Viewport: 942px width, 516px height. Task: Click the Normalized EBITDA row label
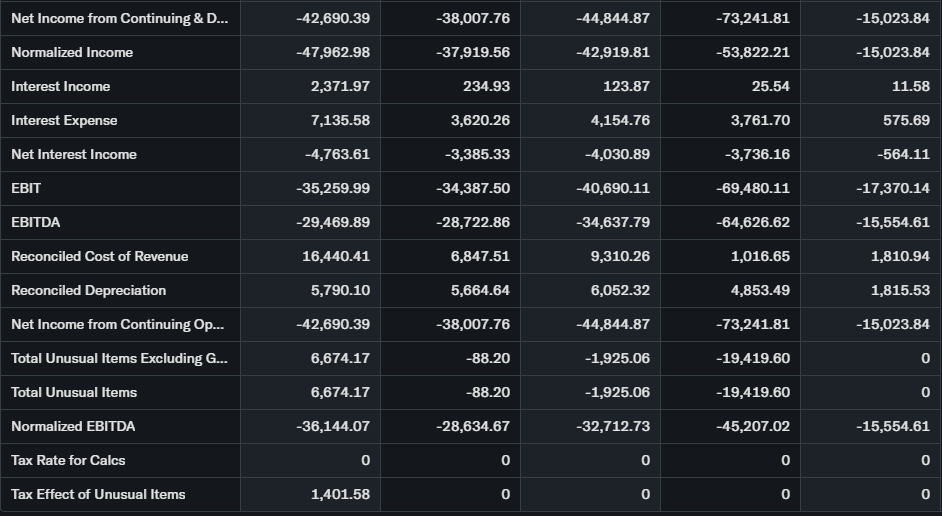click(73, 426)
